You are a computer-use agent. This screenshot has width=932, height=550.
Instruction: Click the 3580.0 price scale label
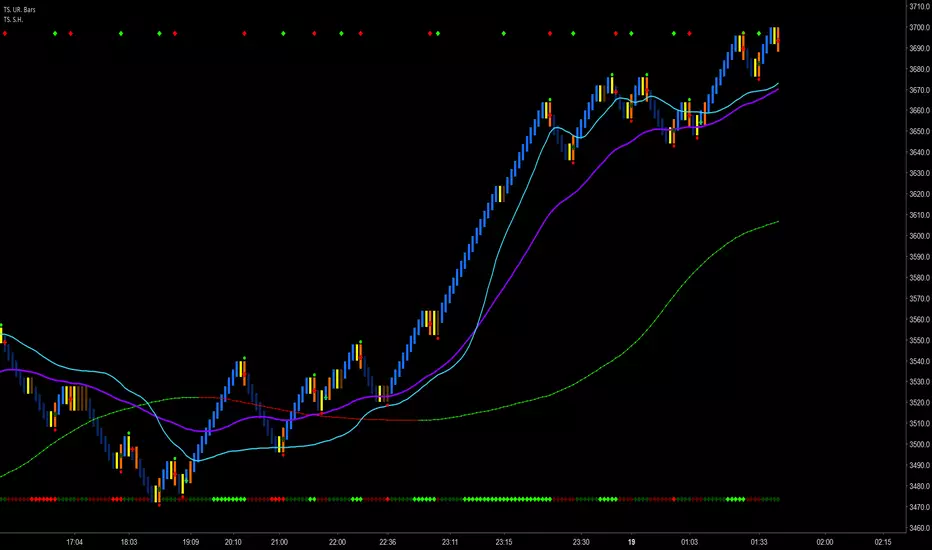tap(920, 278)
